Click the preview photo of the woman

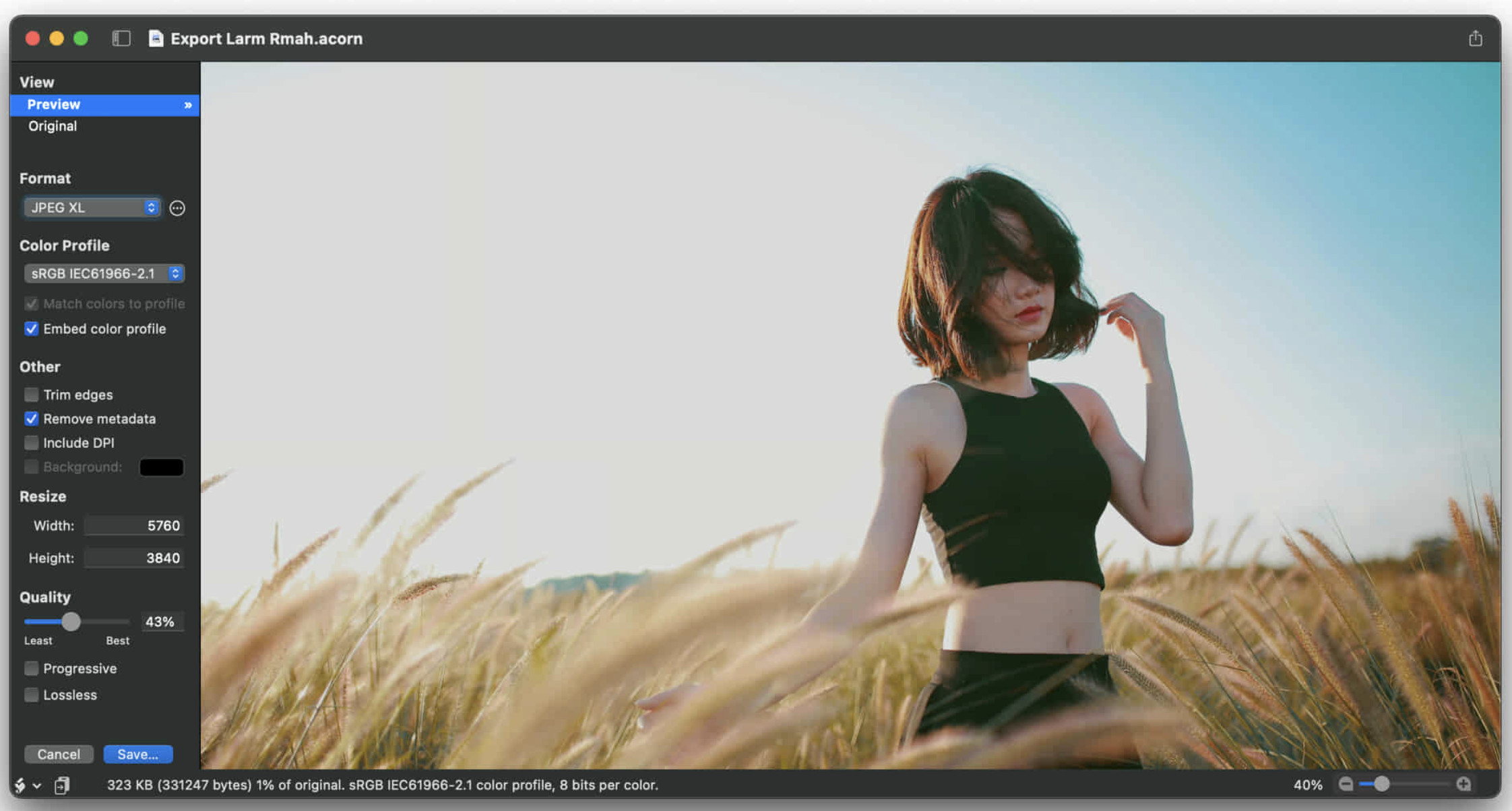[x=850, y=415]
